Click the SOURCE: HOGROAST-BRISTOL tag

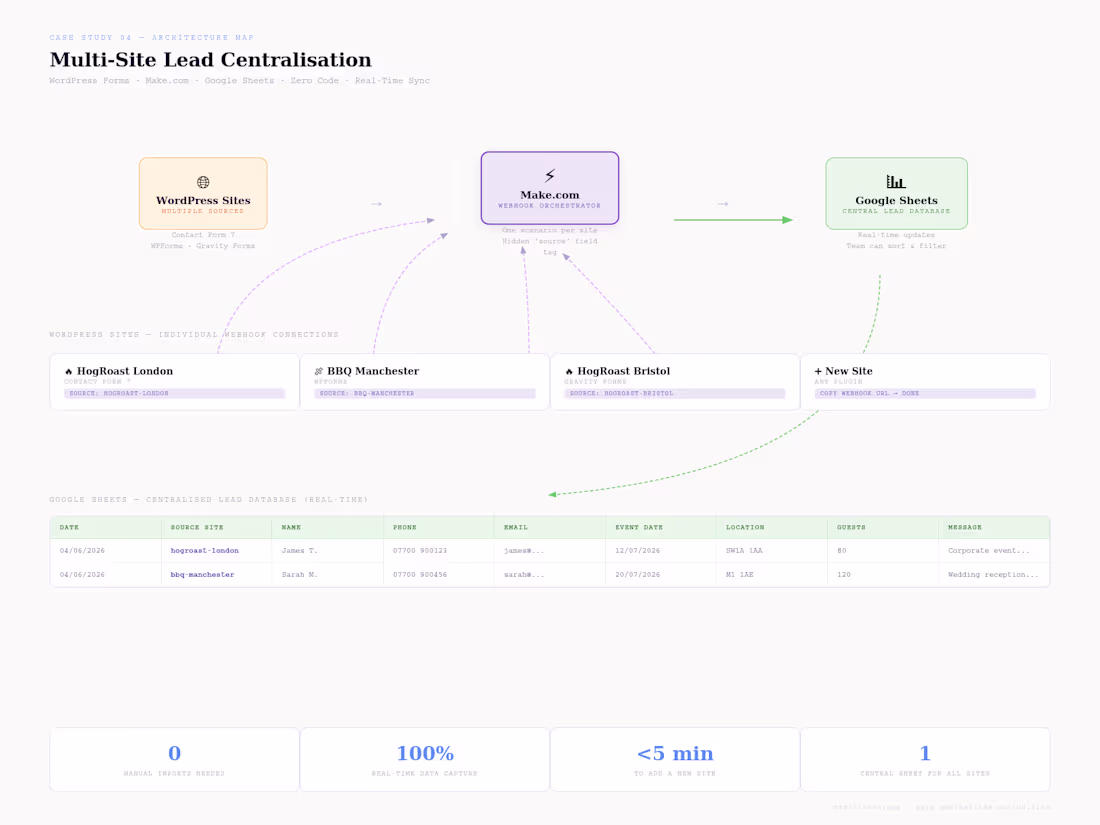[675, 394]
